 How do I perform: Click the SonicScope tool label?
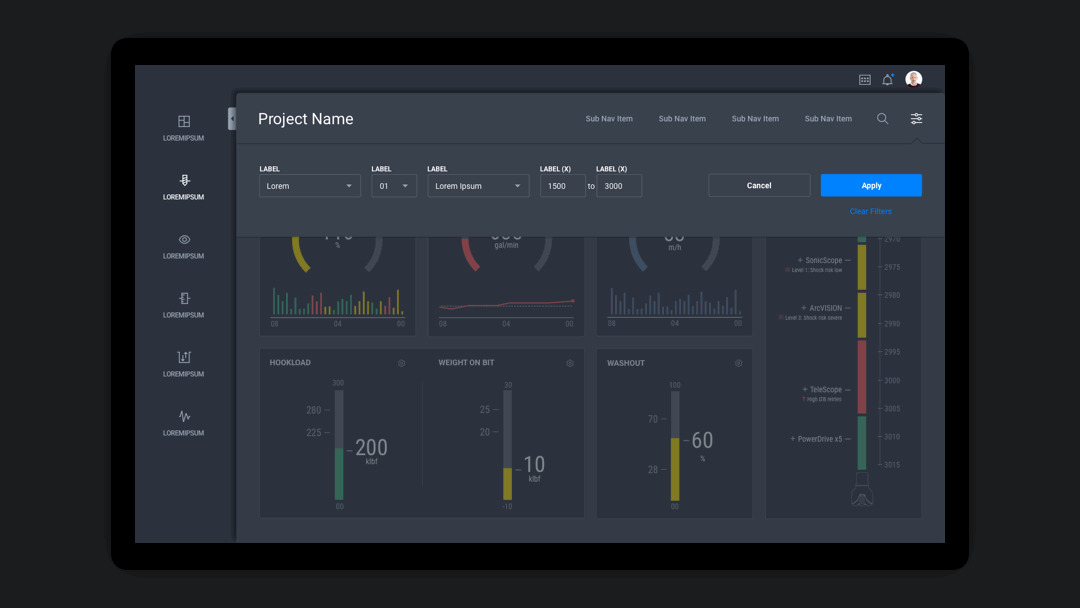[824, 260]
